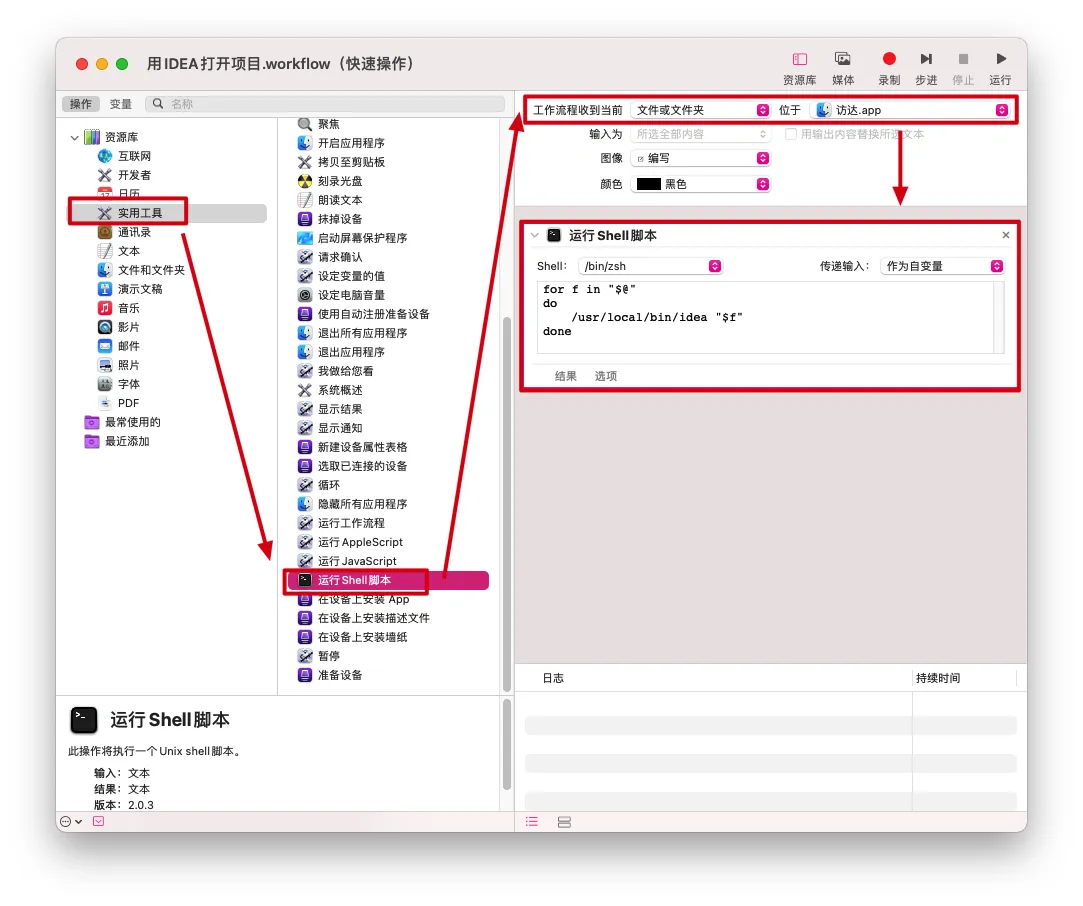Open the Shell /bin/zsh dropdown
1083x906 pixels.
[x=650, y=266]
